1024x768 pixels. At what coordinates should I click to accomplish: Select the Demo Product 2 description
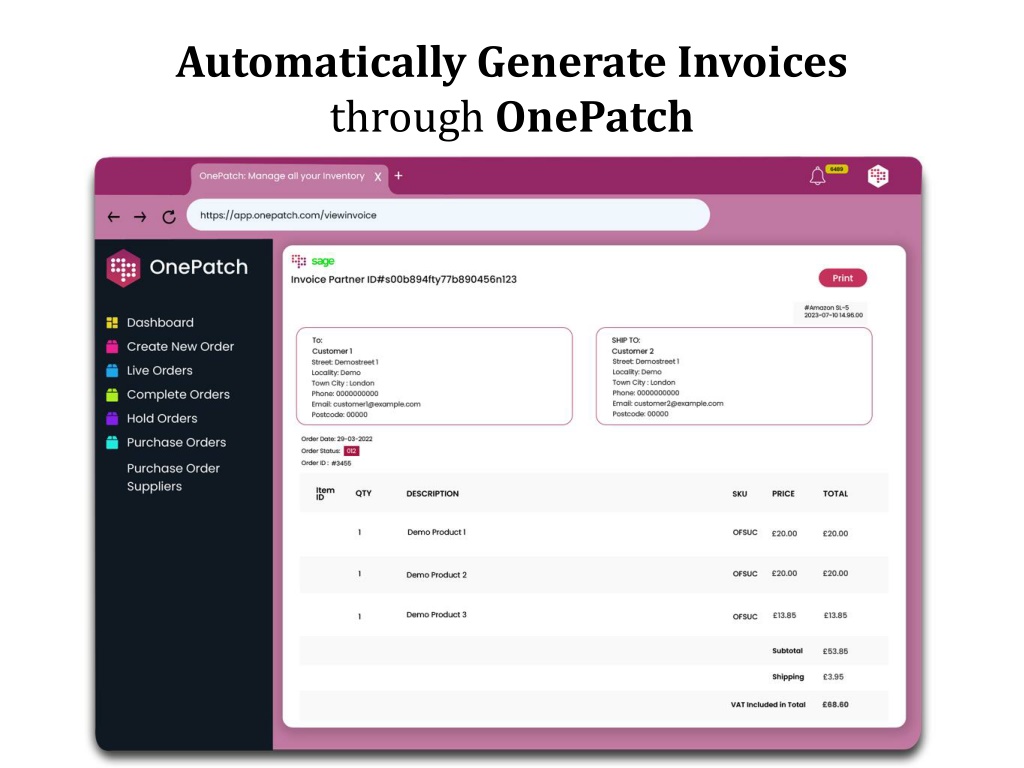pos(436,575)
